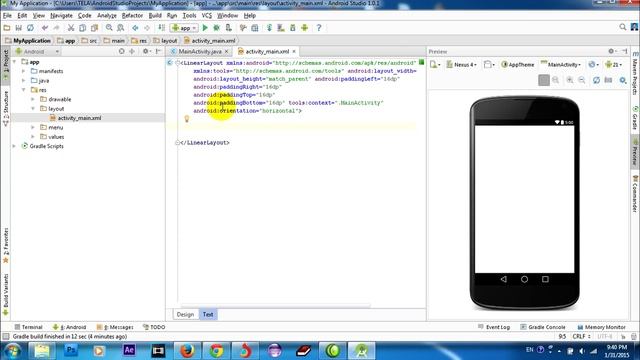The height and width of the screenshot is (360, 640).
Task: Expand the manifests folder
Action: pyautogui.click(x=24, y=71)
